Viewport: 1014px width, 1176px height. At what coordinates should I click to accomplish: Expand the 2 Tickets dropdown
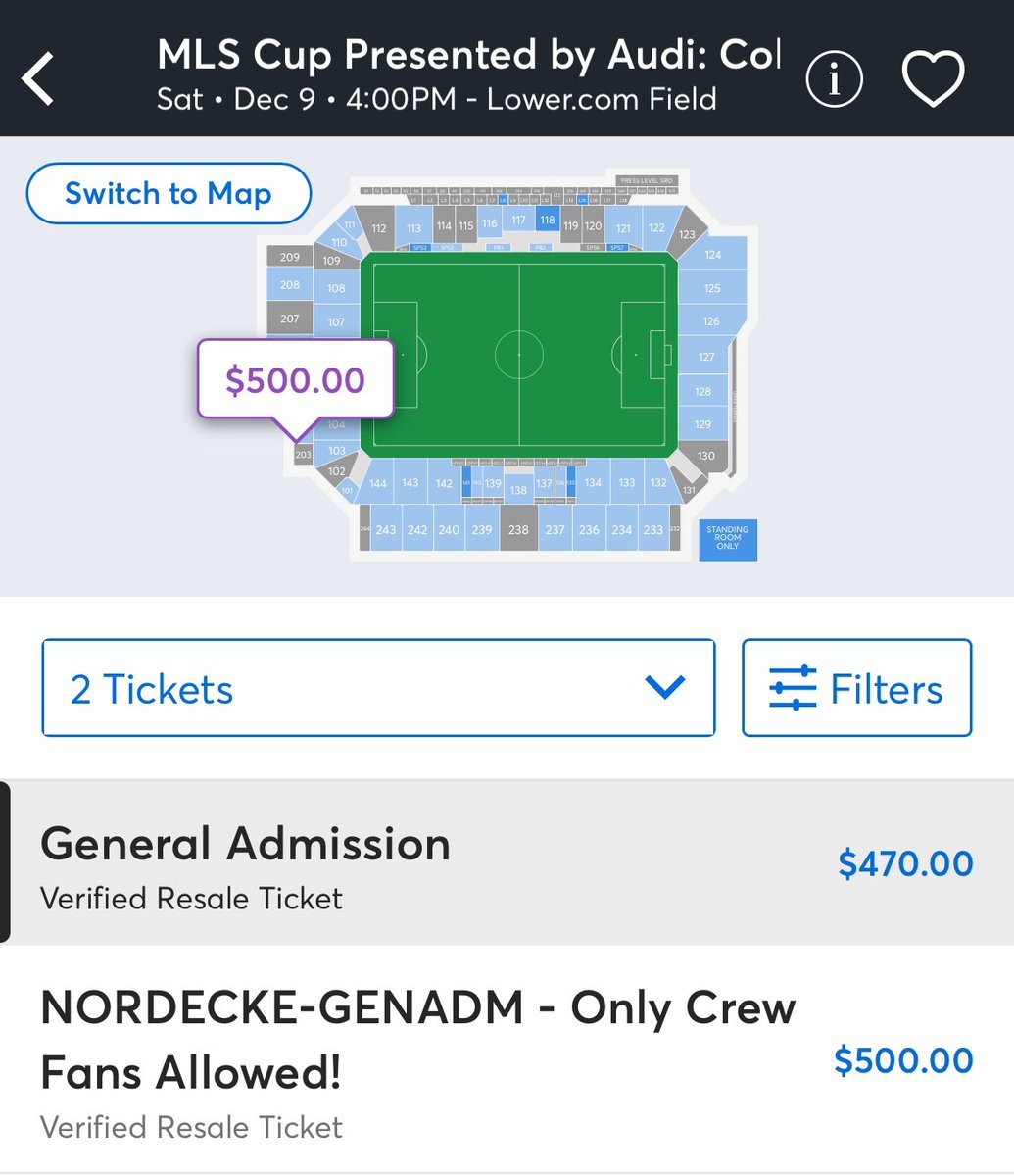coord(378,688)
